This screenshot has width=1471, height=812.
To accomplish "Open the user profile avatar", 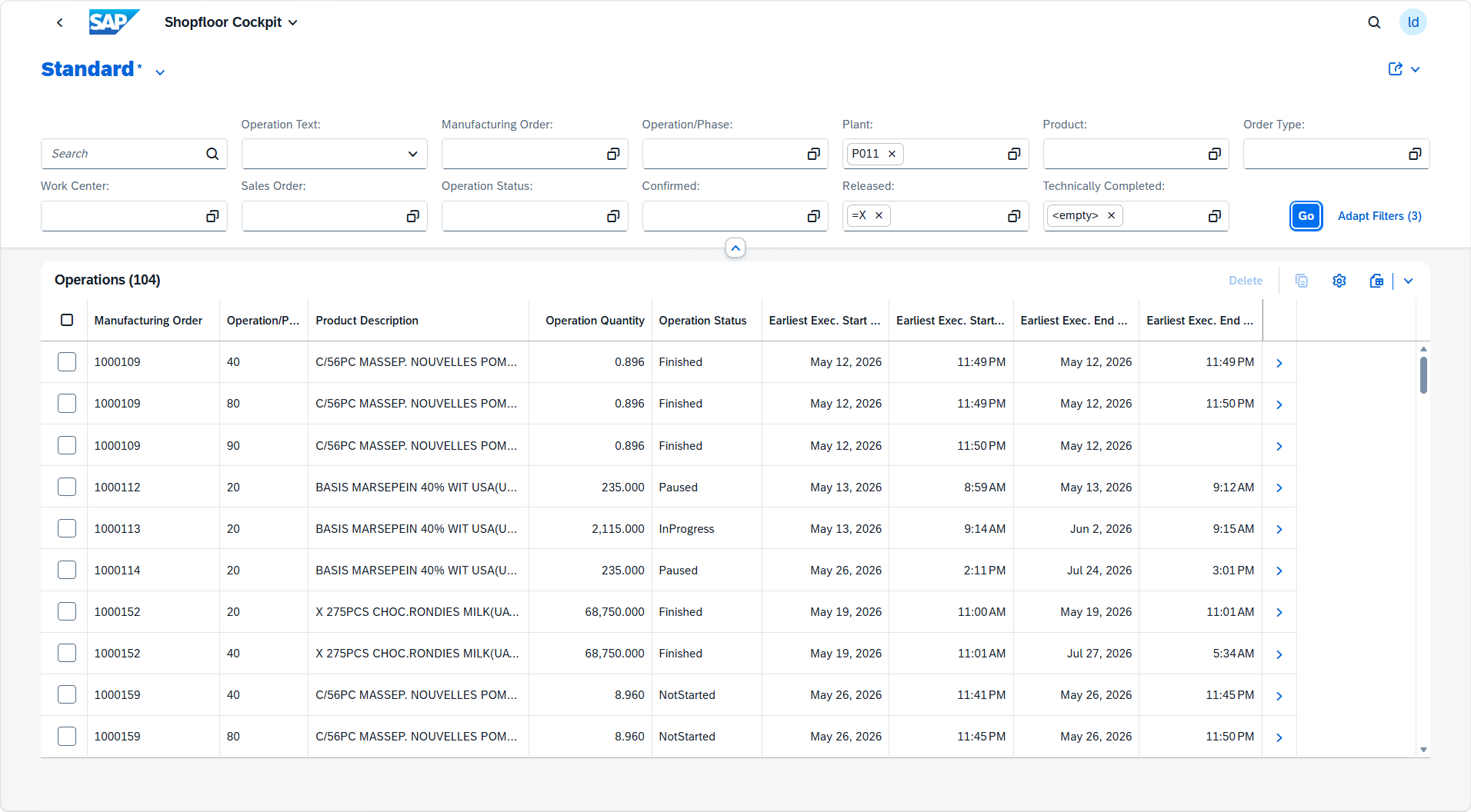I will 1413,22.
